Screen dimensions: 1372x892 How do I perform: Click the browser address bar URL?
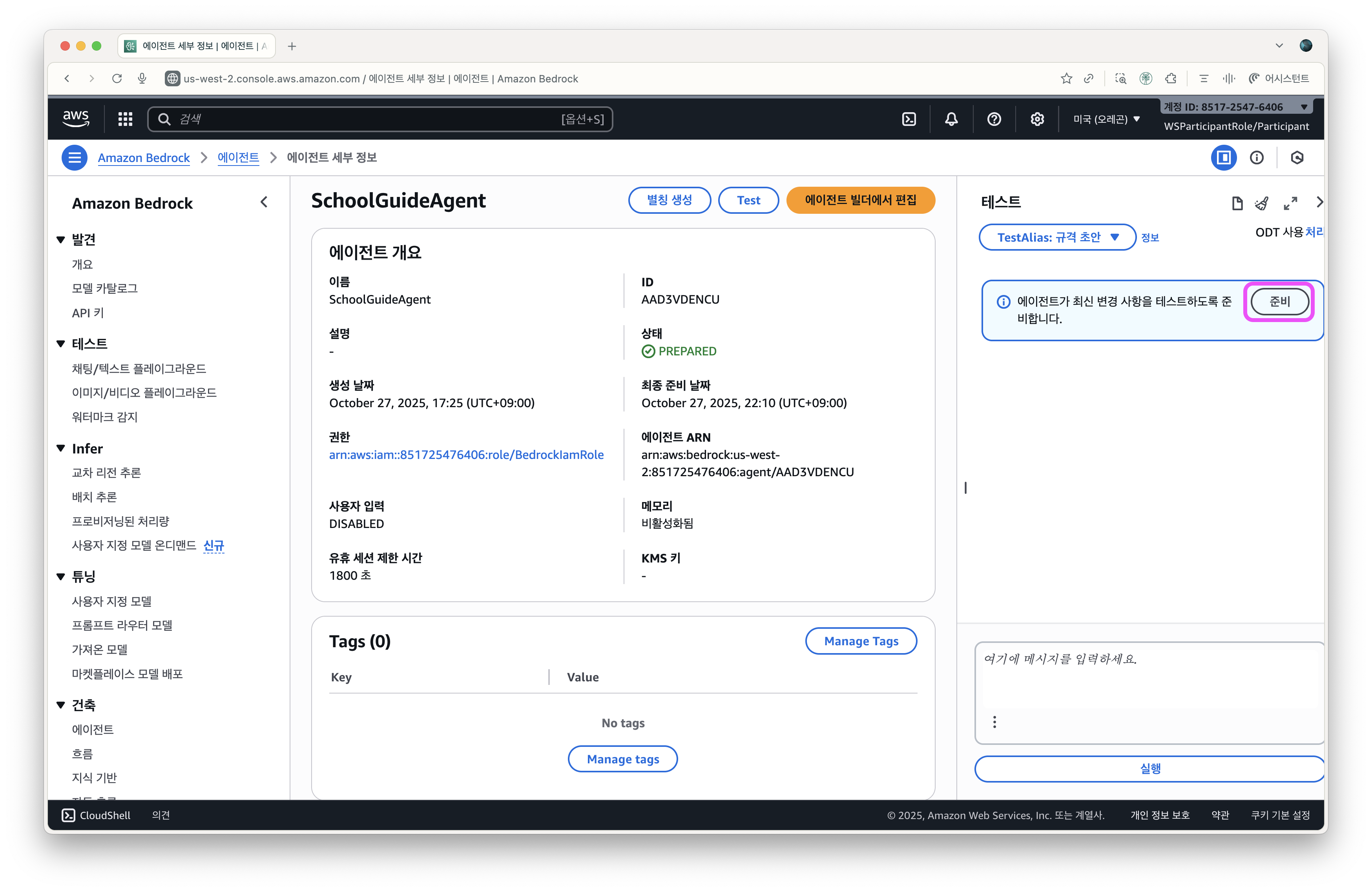380,78
